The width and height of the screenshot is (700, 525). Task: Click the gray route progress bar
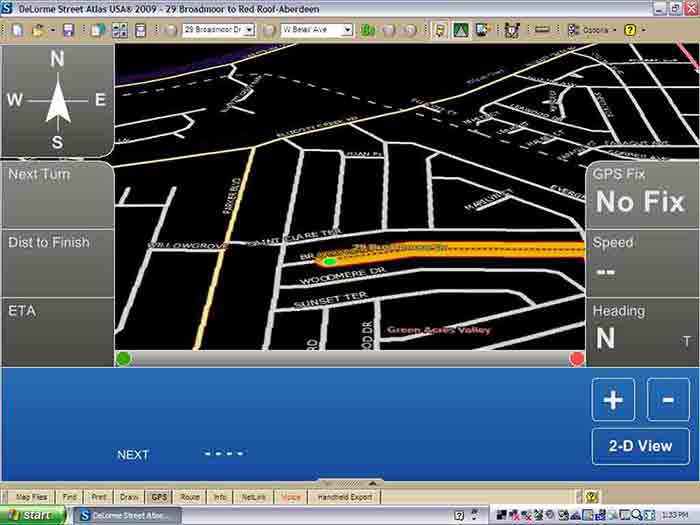point(350,358)
